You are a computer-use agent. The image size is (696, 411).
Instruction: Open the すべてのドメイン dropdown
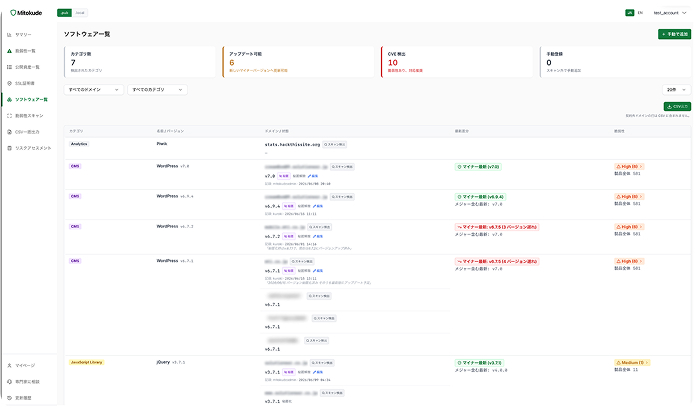coord(94,90)
